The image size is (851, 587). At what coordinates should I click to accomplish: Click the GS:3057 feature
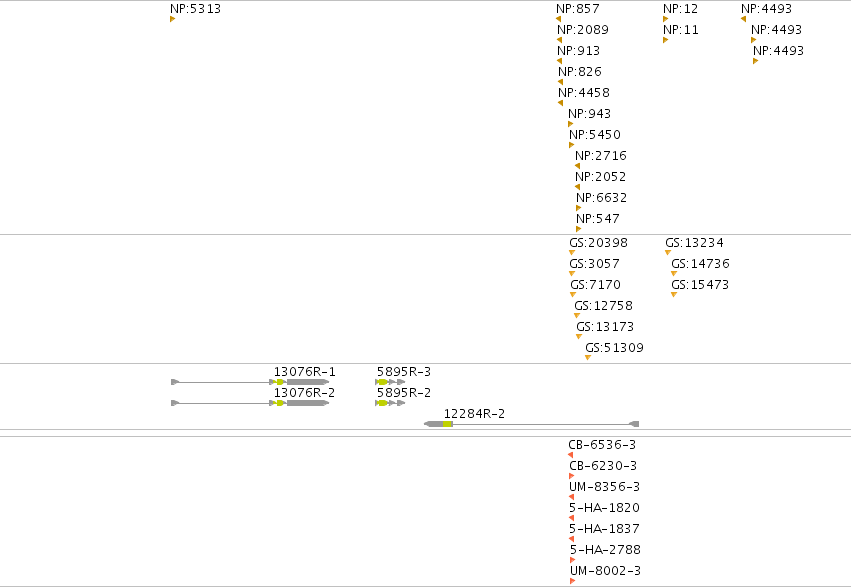(594, 264)
